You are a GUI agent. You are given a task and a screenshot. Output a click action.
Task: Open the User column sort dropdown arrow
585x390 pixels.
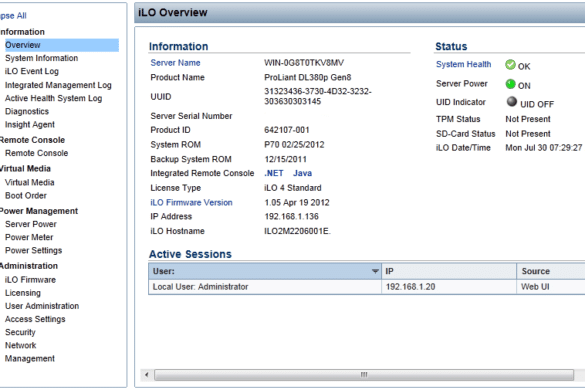click(375, 271)
